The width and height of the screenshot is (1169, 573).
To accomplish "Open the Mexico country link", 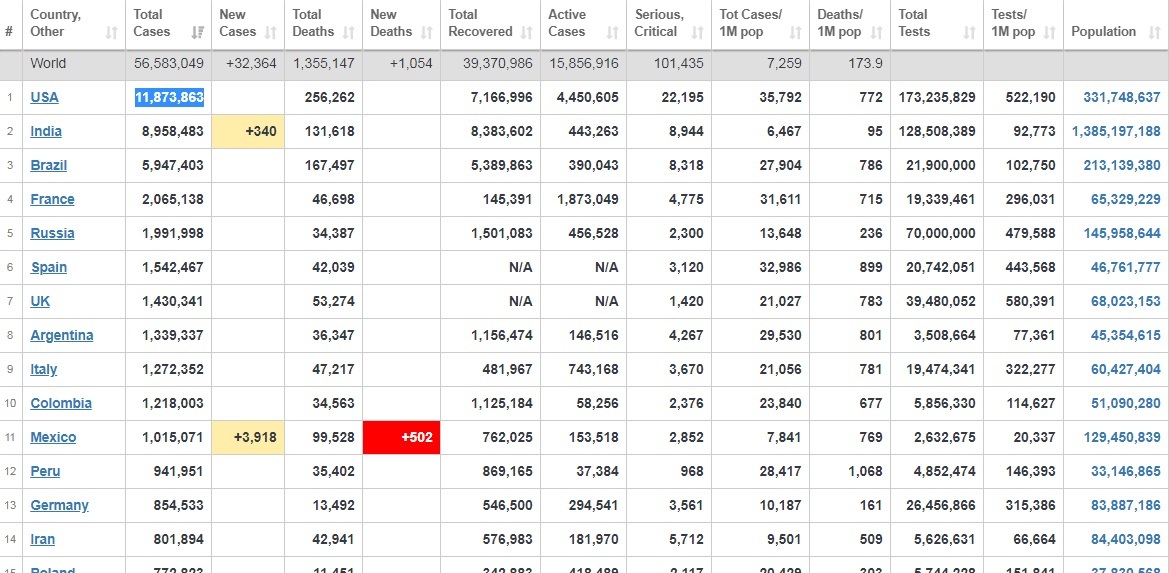I will (x=53, y=437).
